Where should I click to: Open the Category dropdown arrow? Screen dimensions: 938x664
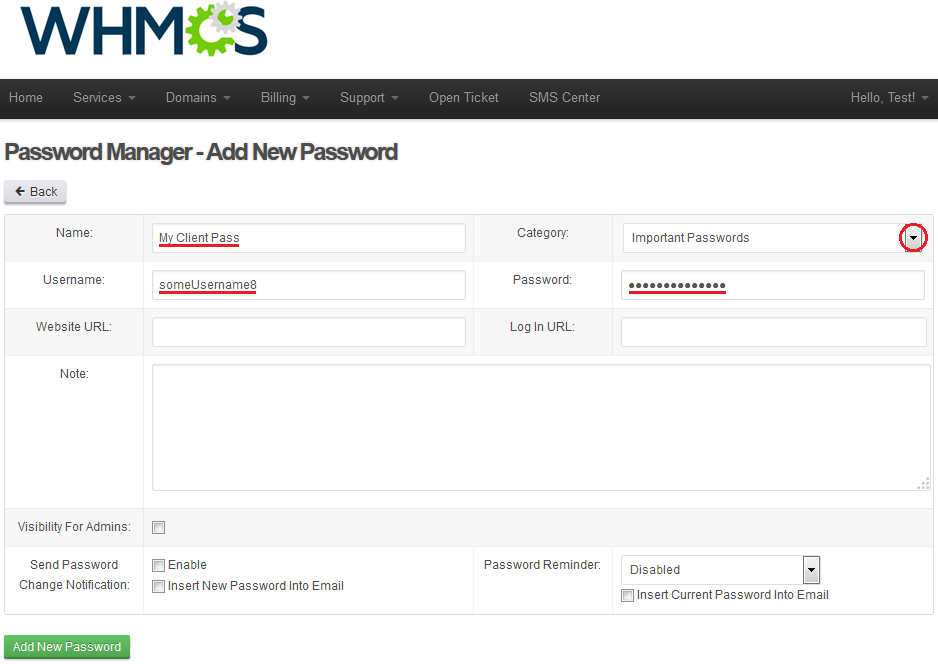click(x=913, y=238)
